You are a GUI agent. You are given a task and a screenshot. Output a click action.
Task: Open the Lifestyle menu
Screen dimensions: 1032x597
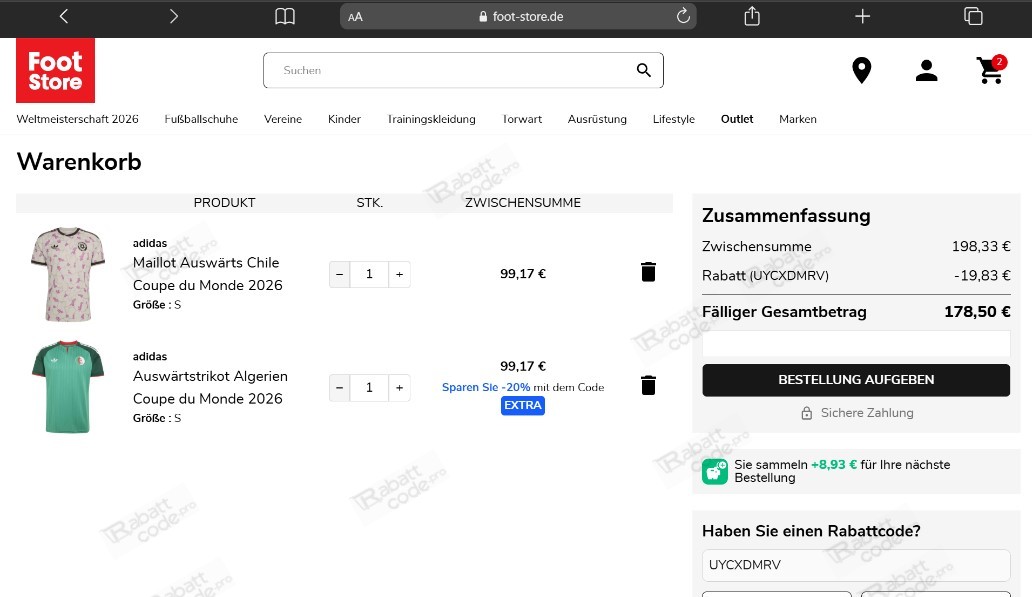674,119
